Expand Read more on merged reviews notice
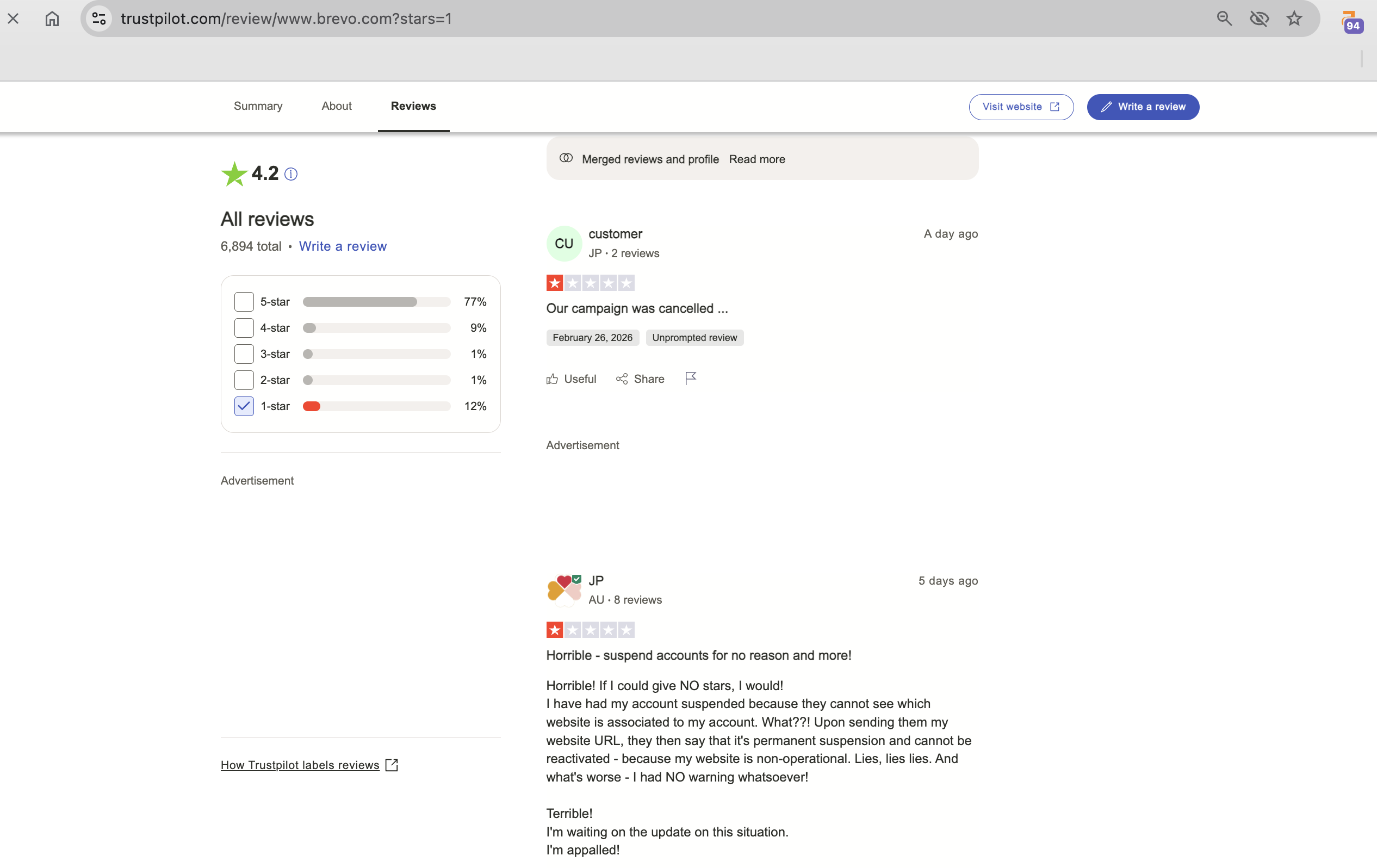 756,159
